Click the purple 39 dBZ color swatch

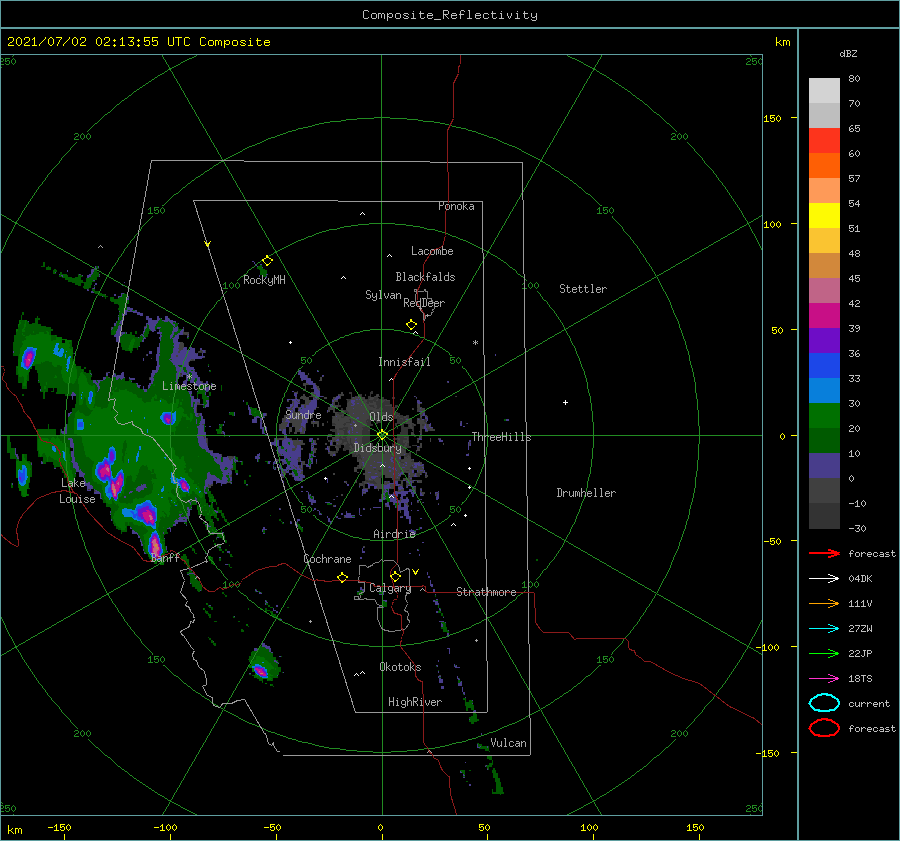[824, 340]
